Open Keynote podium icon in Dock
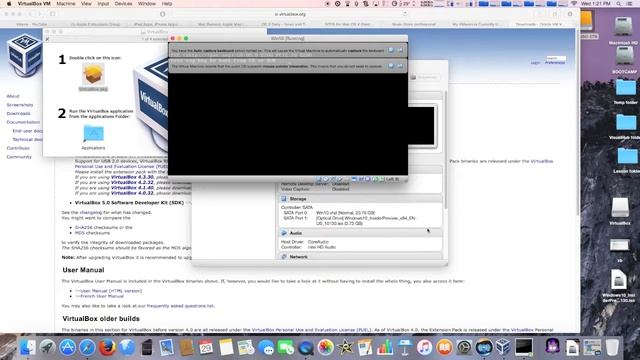 pyautogui.click(x=404, y=348)
